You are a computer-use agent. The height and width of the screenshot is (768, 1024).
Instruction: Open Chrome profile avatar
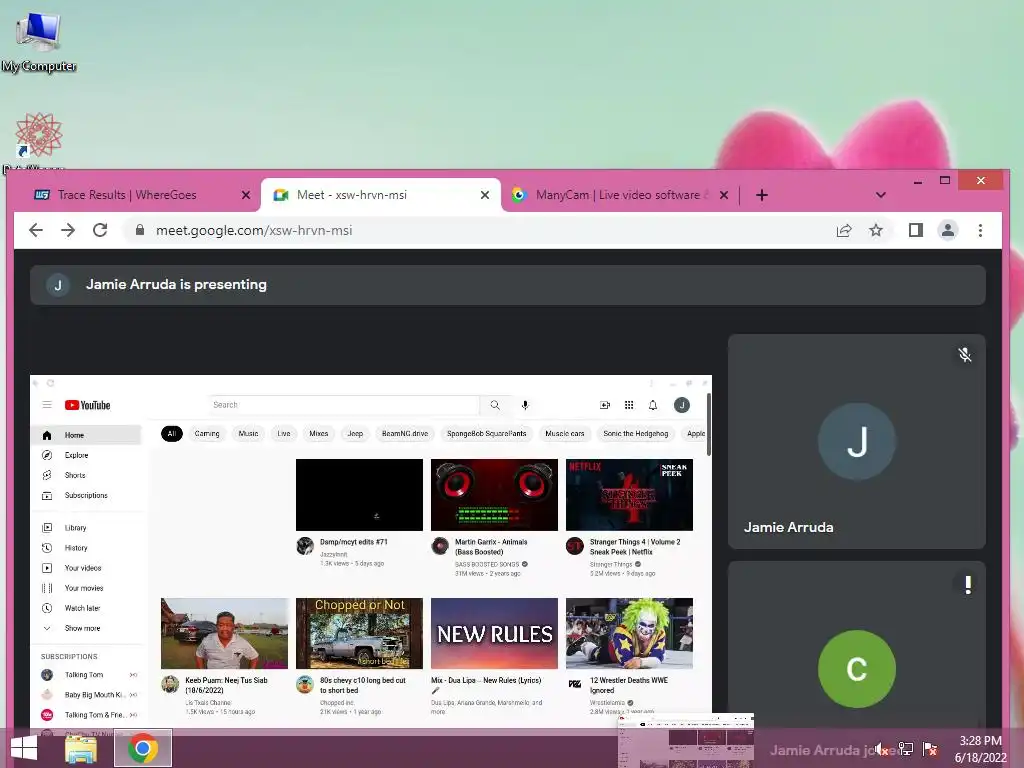pos(948,230)
